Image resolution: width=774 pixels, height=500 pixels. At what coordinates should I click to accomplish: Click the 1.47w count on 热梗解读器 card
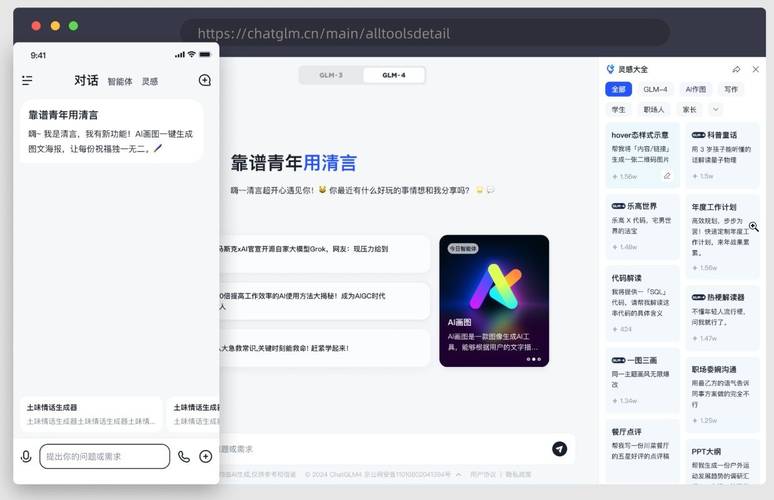click(x=704, y=339)
